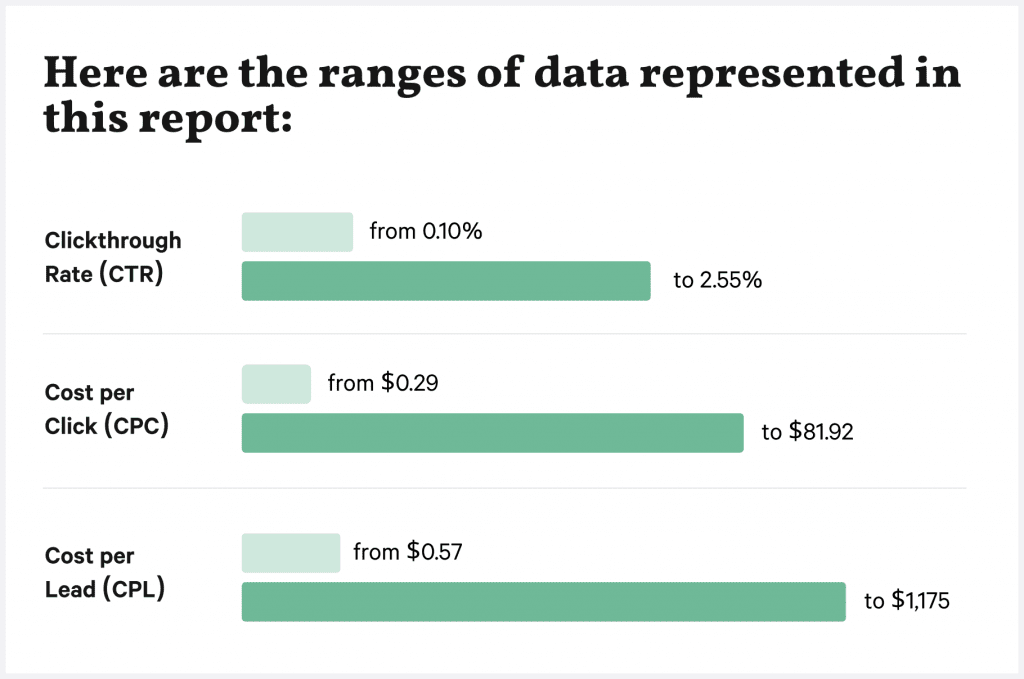Click the divider line below the CTR section

click(x=504, y=334)
